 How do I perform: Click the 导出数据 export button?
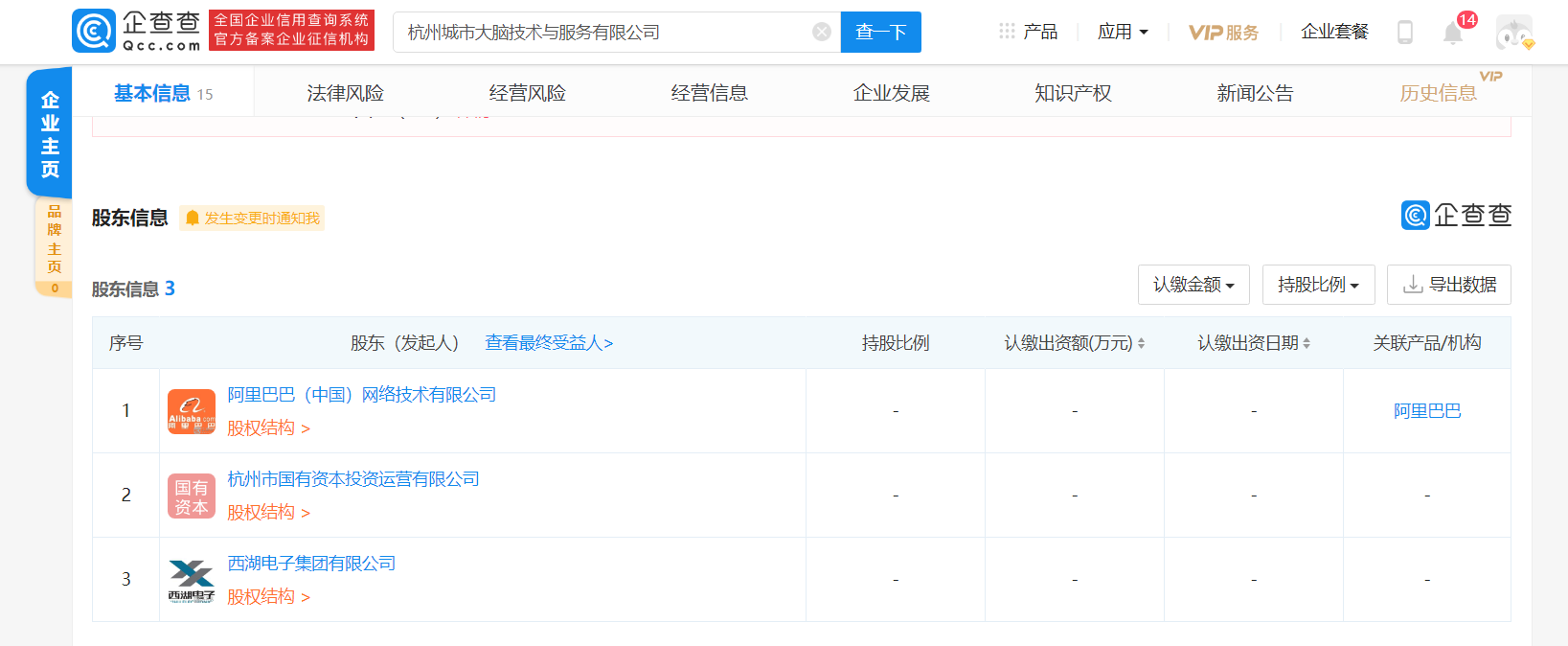(x=1448, y=285)
